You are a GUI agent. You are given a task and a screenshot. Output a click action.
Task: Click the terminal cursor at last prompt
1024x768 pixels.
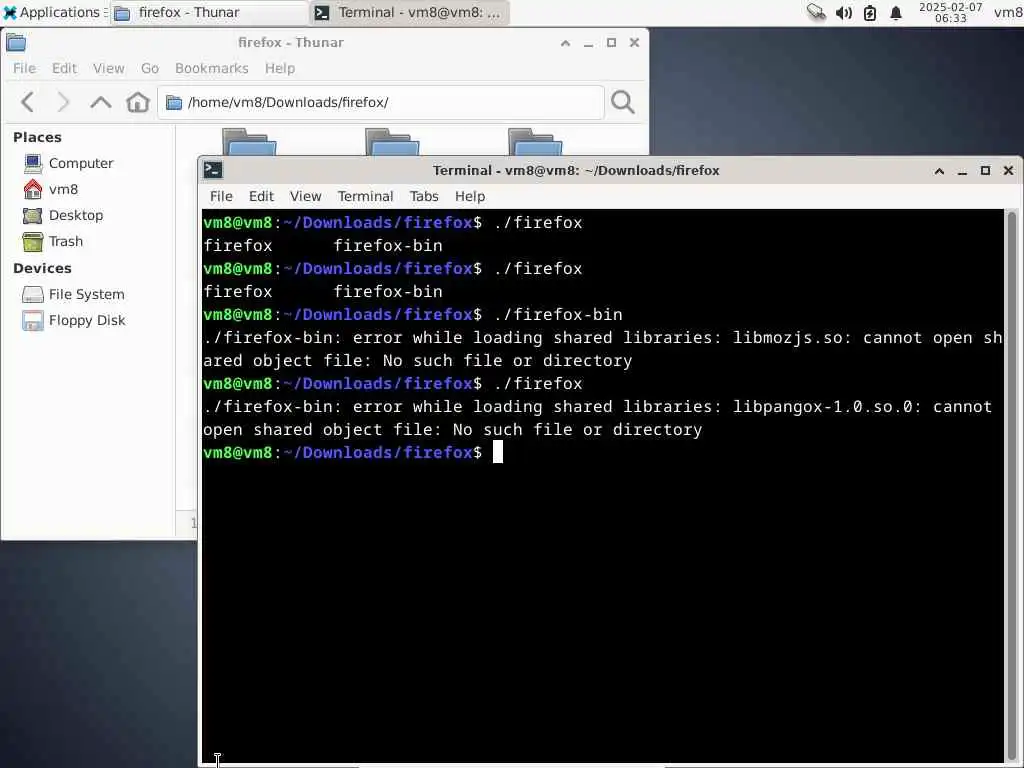coord(498,452)
